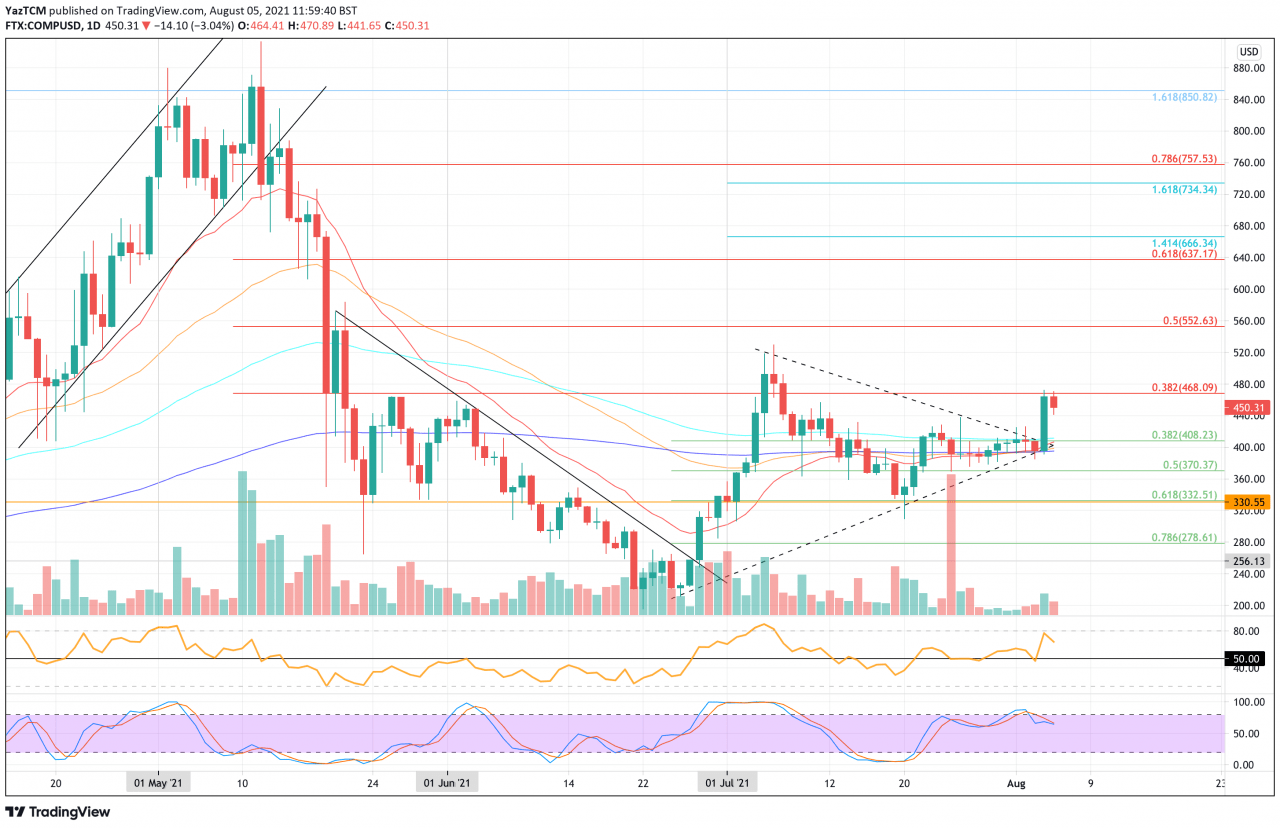This screenshot has width=1280, height=828.
Task: Click the '22' date label on the time axis
Action: 643,784
